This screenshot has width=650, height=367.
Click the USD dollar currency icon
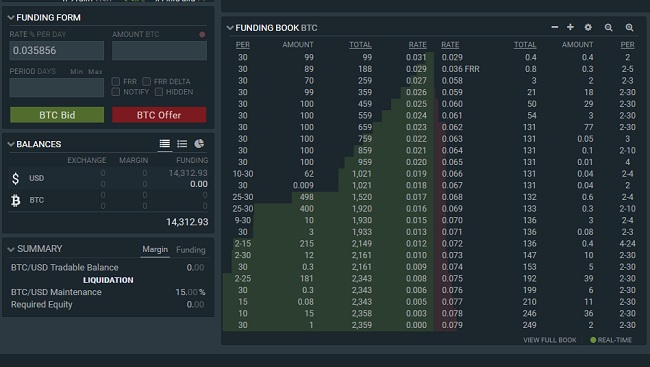point(15,178)
